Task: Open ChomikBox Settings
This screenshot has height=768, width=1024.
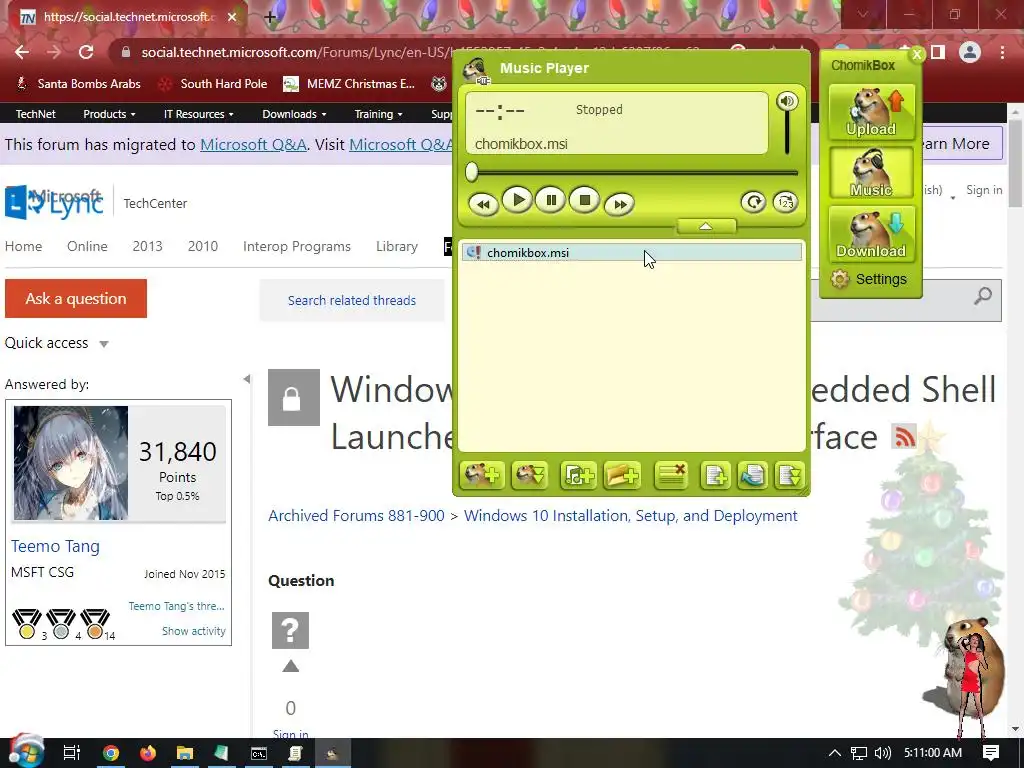Action: click(869, 279)
